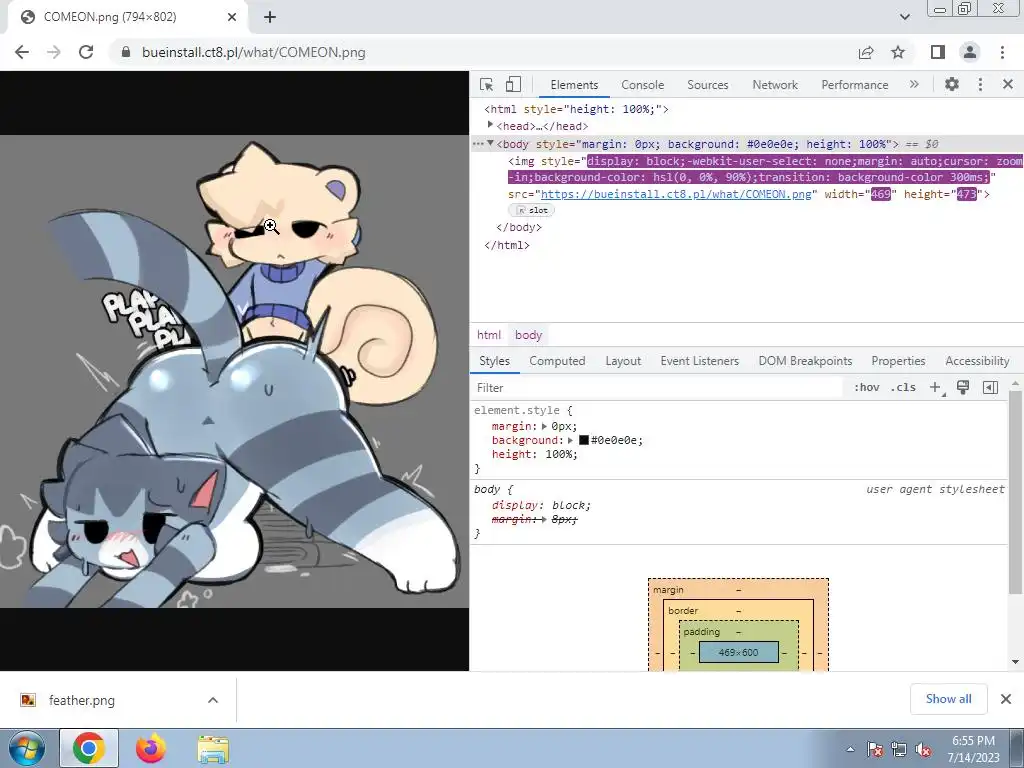Screen dimensions: 1024x768
Task: Click the margin region of box model
Action: tap(739, 589)
